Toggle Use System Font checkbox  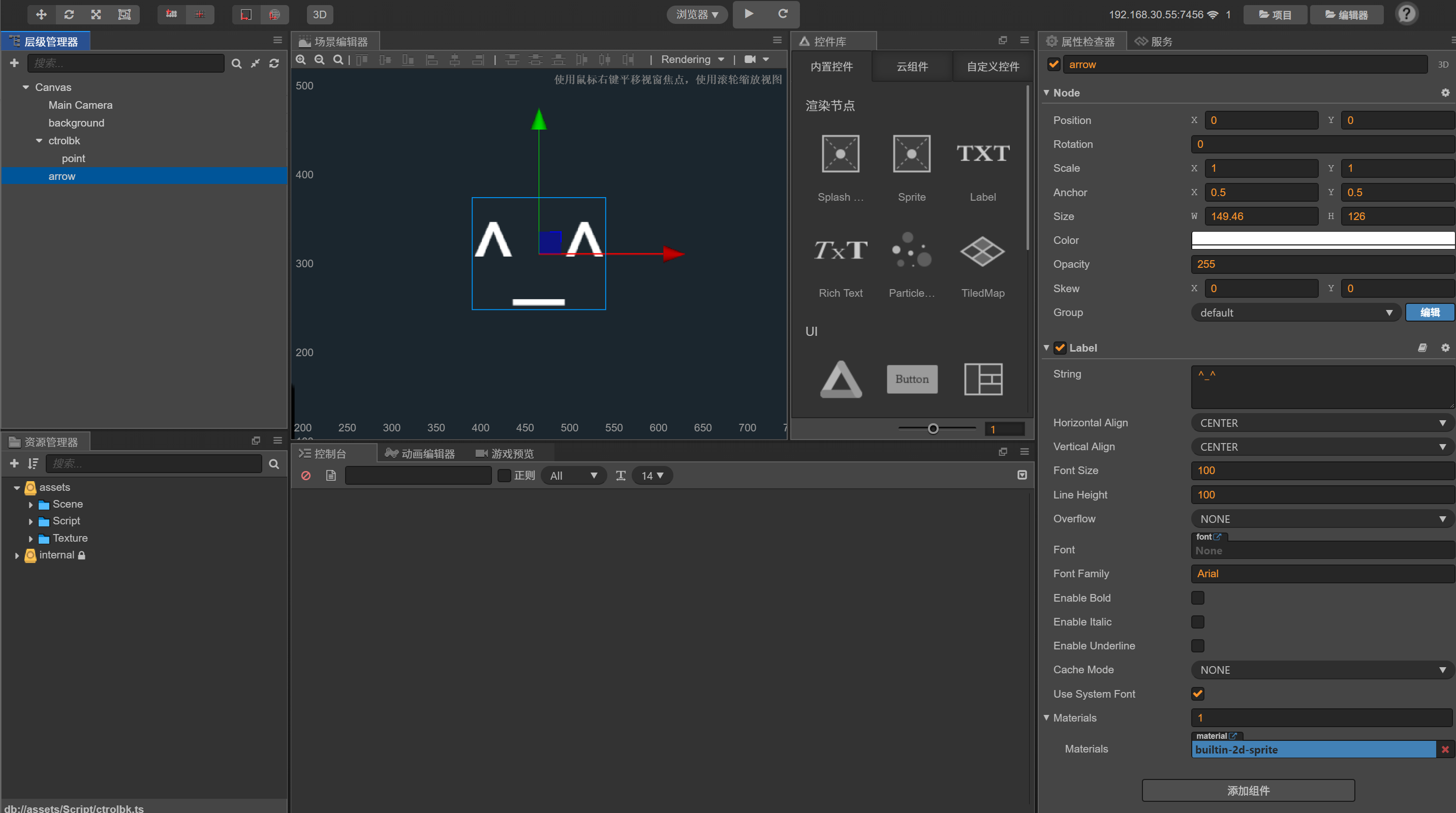pos(1197,694)
